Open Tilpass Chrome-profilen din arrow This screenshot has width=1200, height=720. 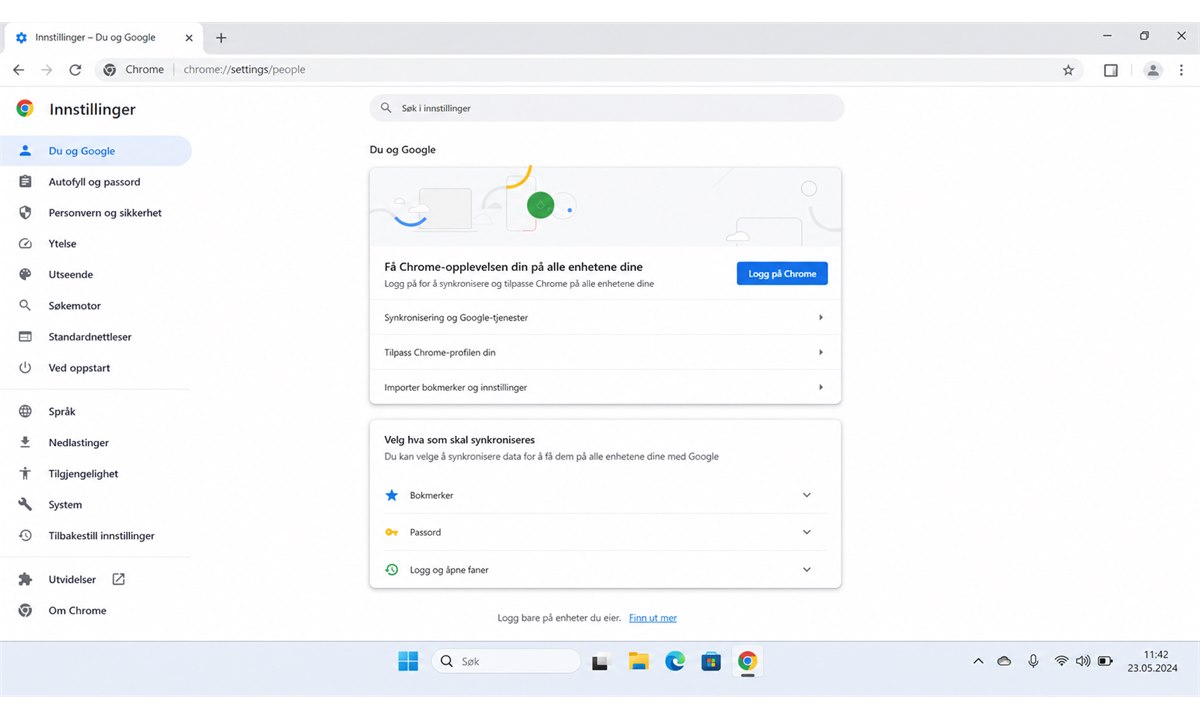tap(821, 352)
